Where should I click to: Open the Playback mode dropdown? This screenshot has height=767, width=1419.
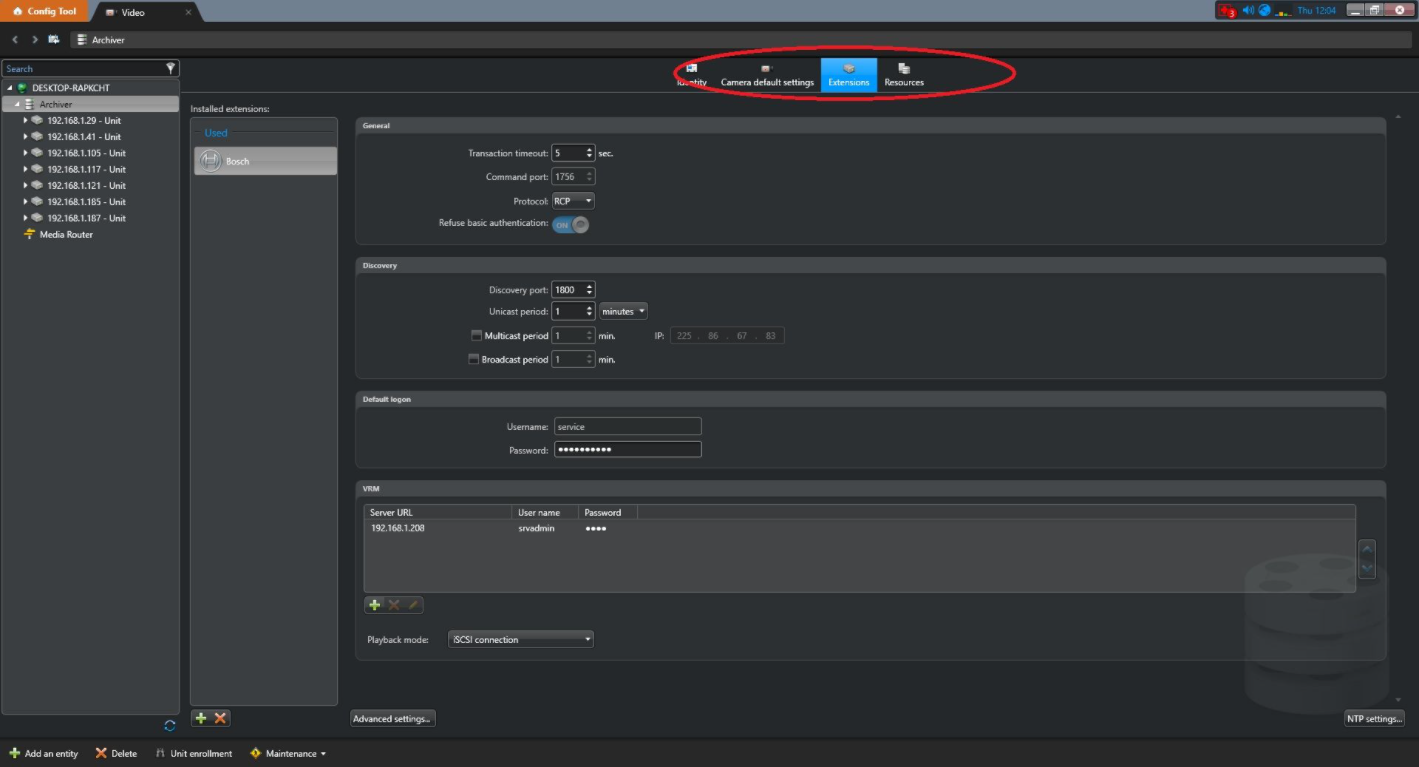coord(522,639)
